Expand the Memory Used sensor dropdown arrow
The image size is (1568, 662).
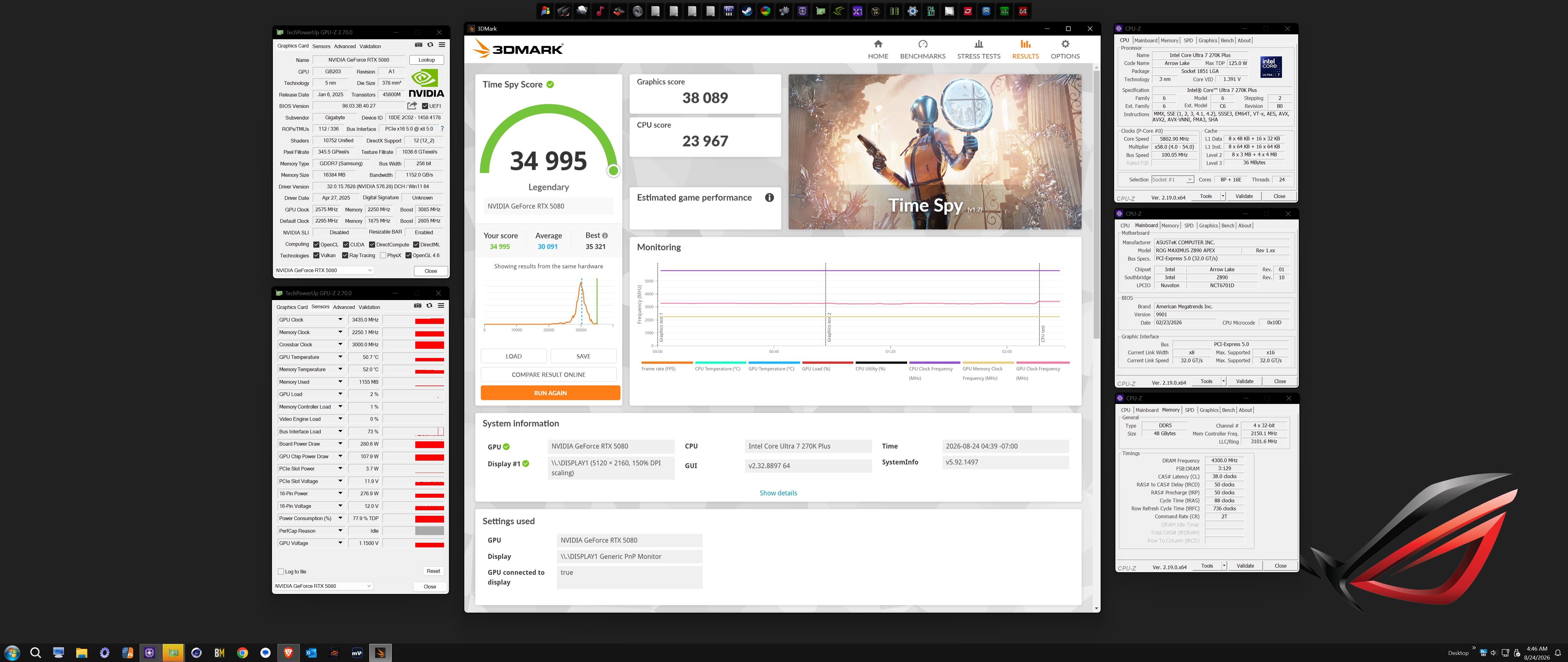tap(340, 382)
